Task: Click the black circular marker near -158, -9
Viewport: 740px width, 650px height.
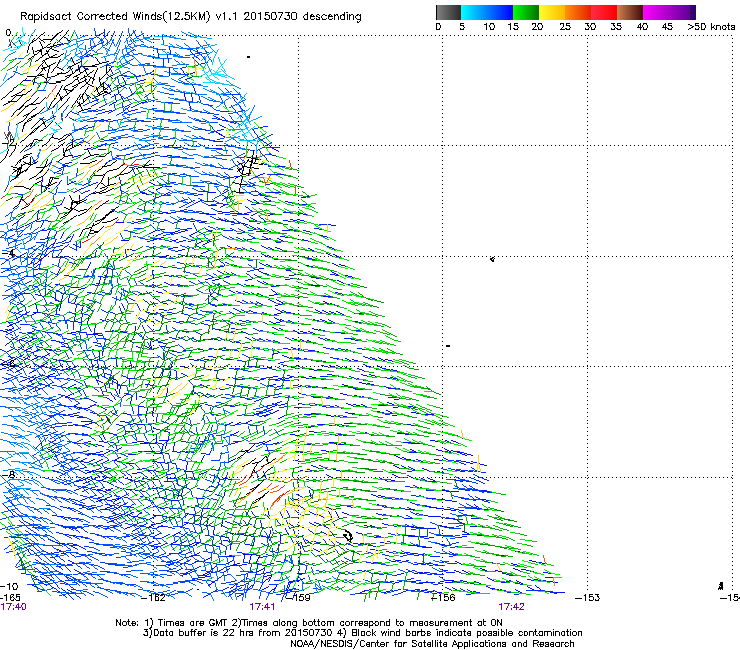Action: 348,536
